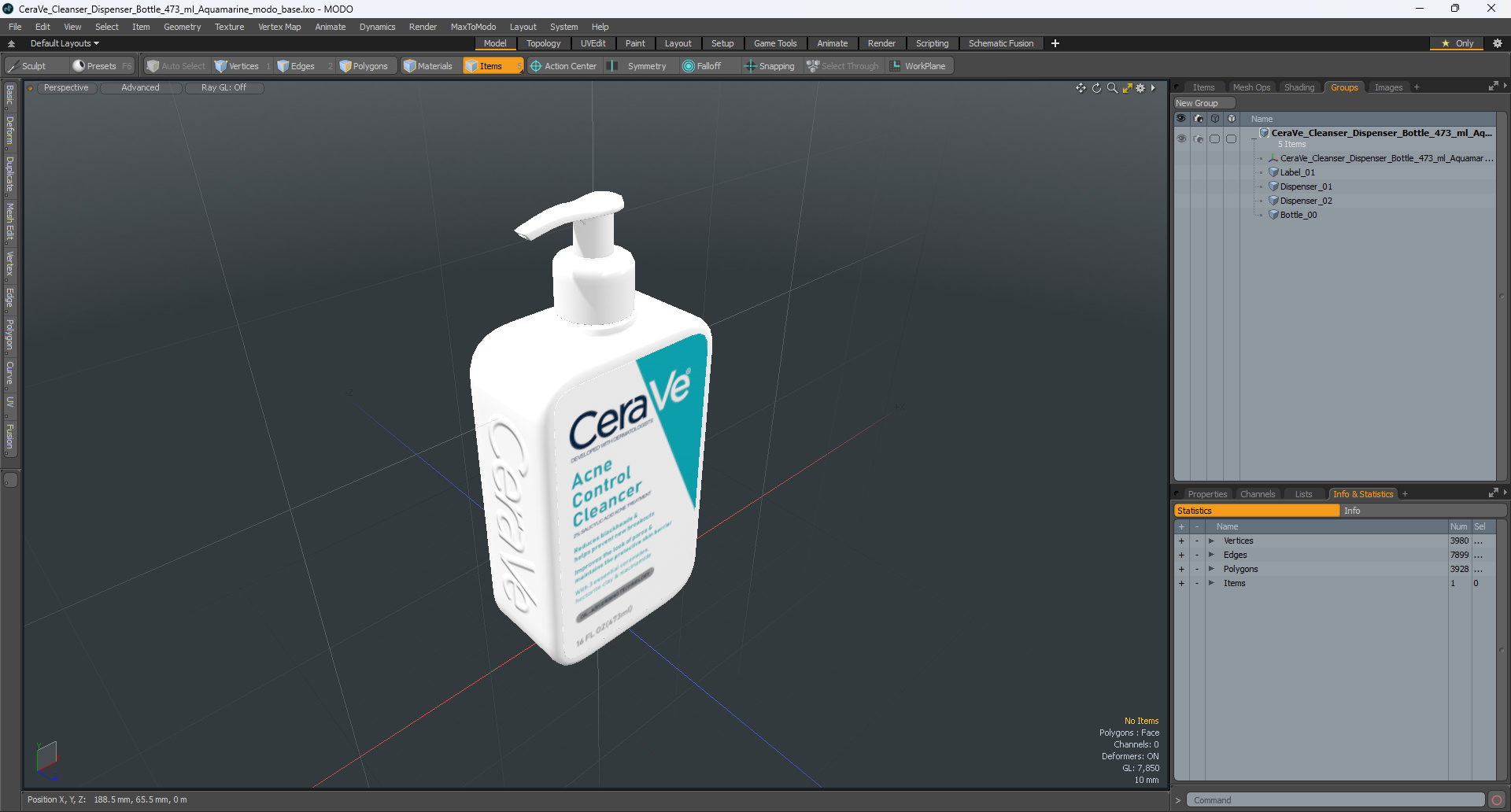1511x812 pixels.
Task: Expand the Polygons statistics row
Action: tap(1212, 569)
